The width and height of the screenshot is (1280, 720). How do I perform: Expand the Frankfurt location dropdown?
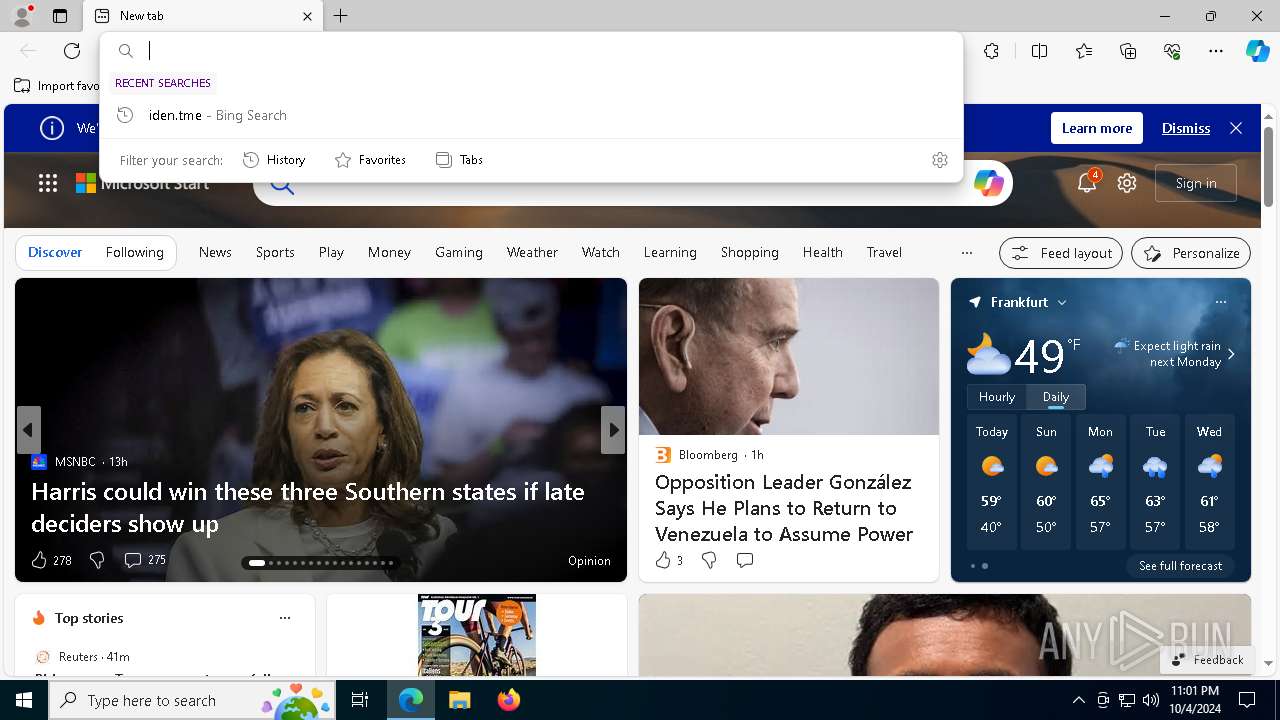pos(1062,302)
